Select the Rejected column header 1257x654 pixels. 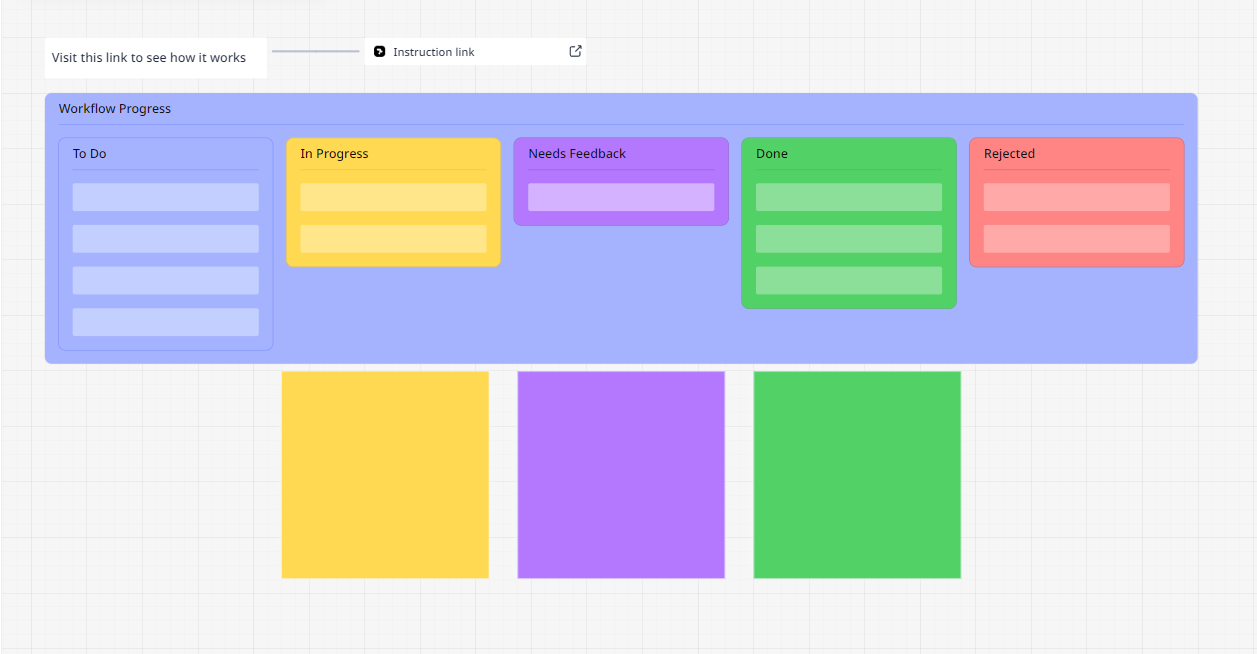[x=1009, y=154]
